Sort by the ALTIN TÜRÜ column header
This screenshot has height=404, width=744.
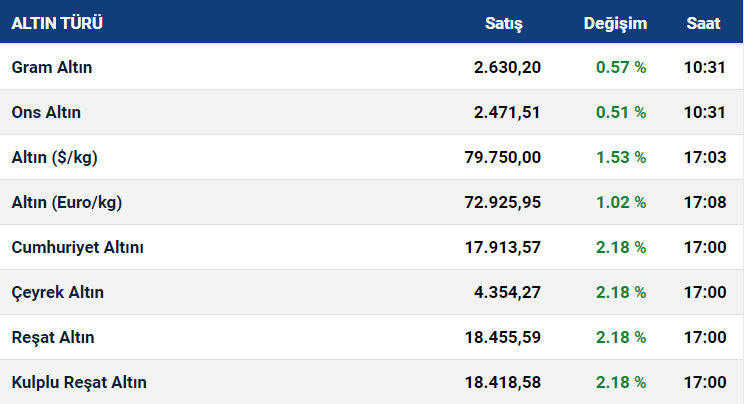tap(57, 23)
